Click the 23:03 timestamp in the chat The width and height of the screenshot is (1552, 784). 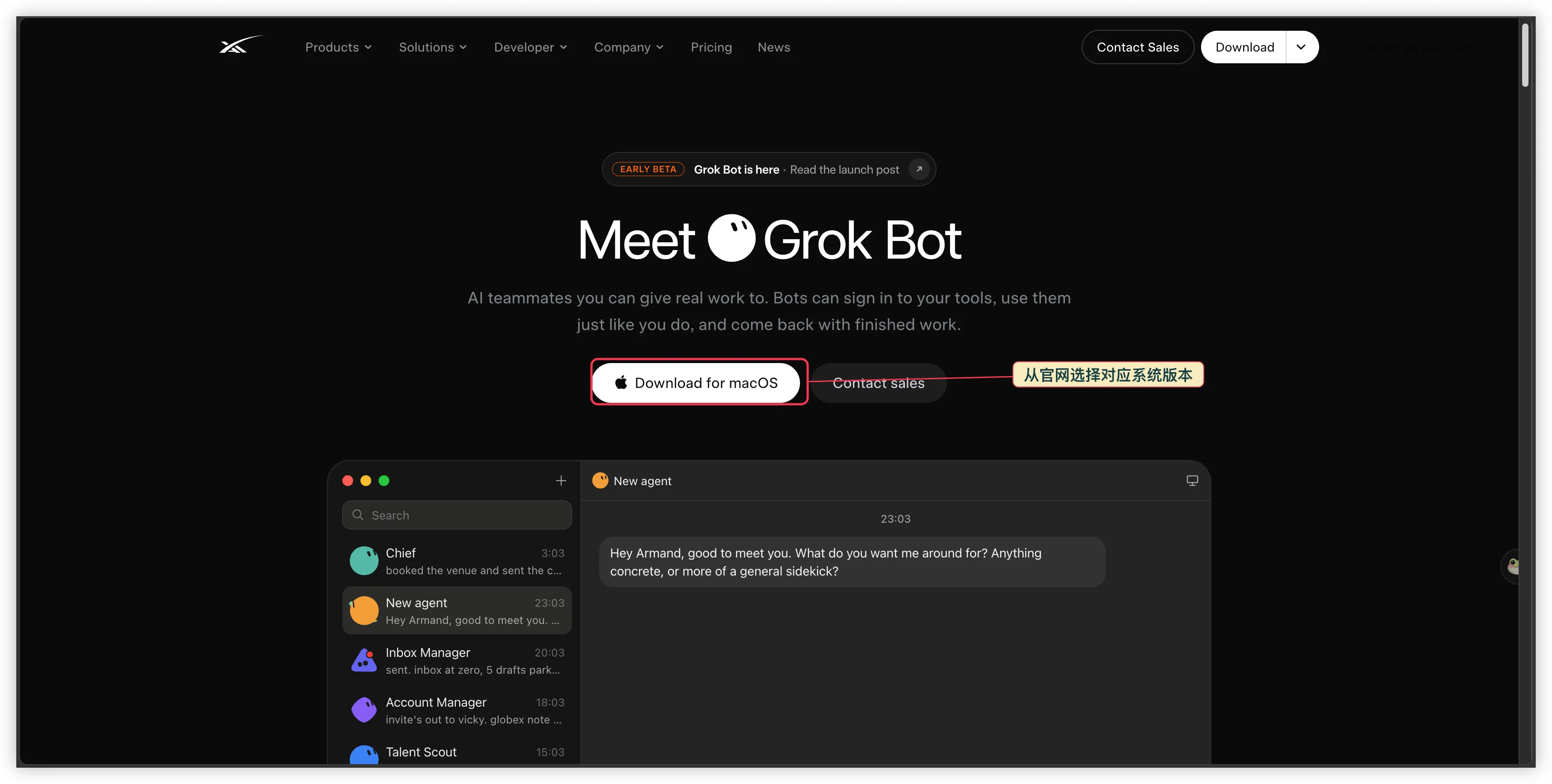coord(895,519)
